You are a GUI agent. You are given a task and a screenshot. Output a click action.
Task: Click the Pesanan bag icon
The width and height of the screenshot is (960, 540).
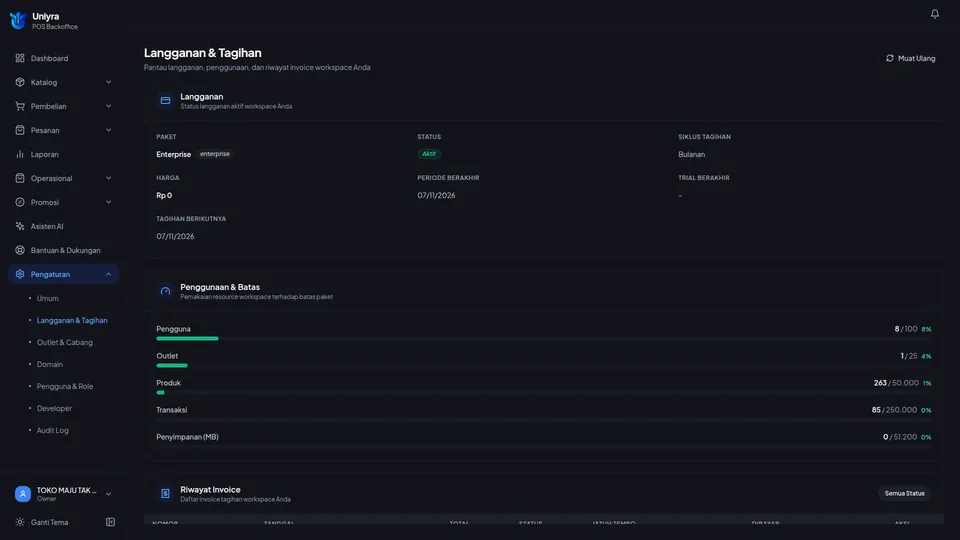(20, 130)
